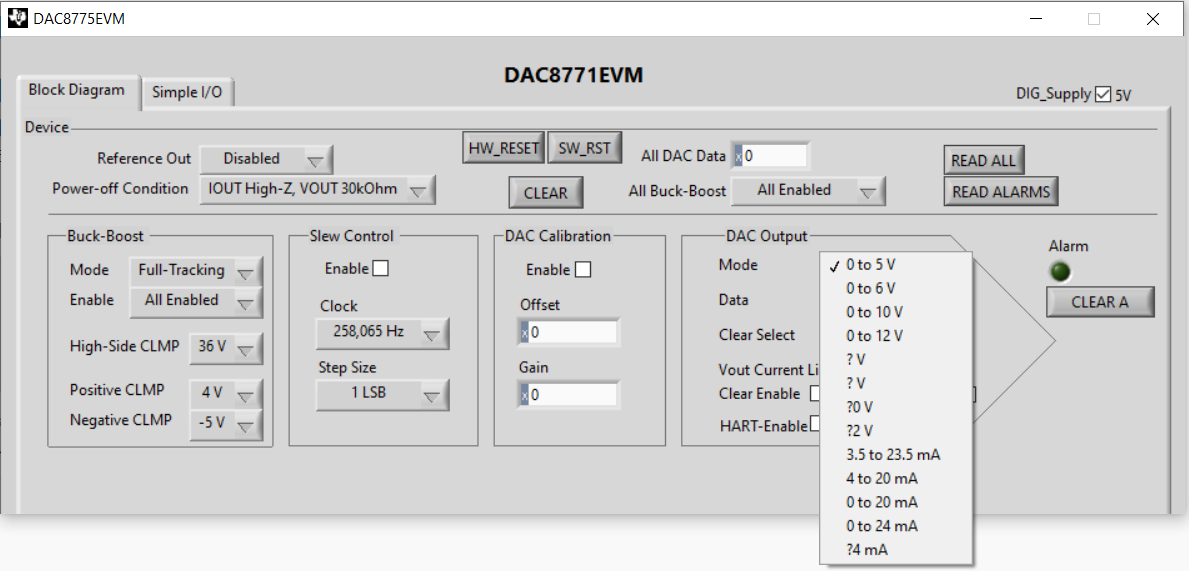1189x571 pixels.
Task: Choose 0 to 12 V output mode
Action: coord(896,336)
